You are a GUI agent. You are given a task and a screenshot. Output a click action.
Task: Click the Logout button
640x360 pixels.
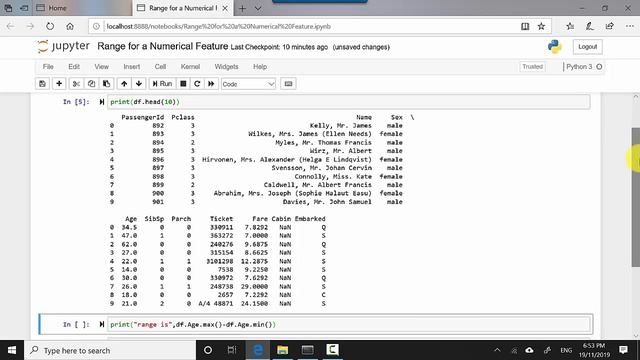click(x=587, y=47)
